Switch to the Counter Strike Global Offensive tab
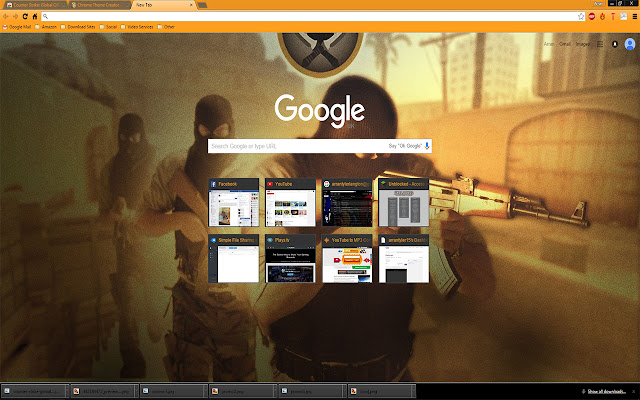The image size is (640, 400). pyautogui.click(x=36, y=5)
